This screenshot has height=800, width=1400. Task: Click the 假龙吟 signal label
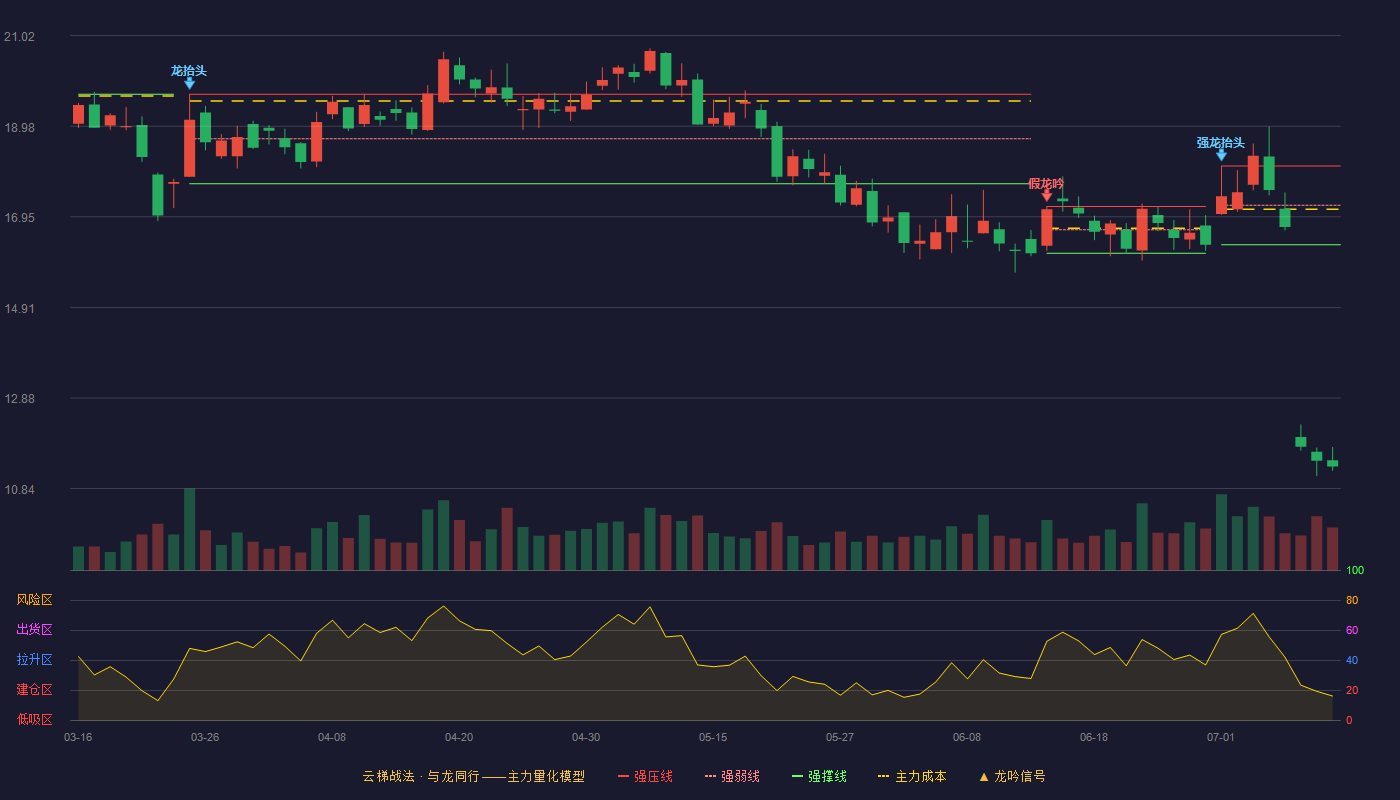pos(1047,183)
